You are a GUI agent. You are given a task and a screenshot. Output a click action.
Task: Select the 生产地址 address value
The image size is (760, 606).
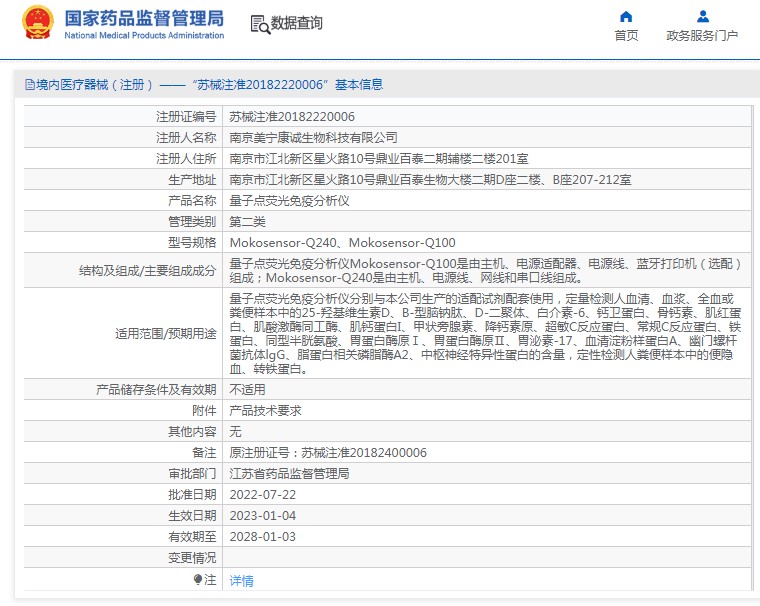coord(430,180)
